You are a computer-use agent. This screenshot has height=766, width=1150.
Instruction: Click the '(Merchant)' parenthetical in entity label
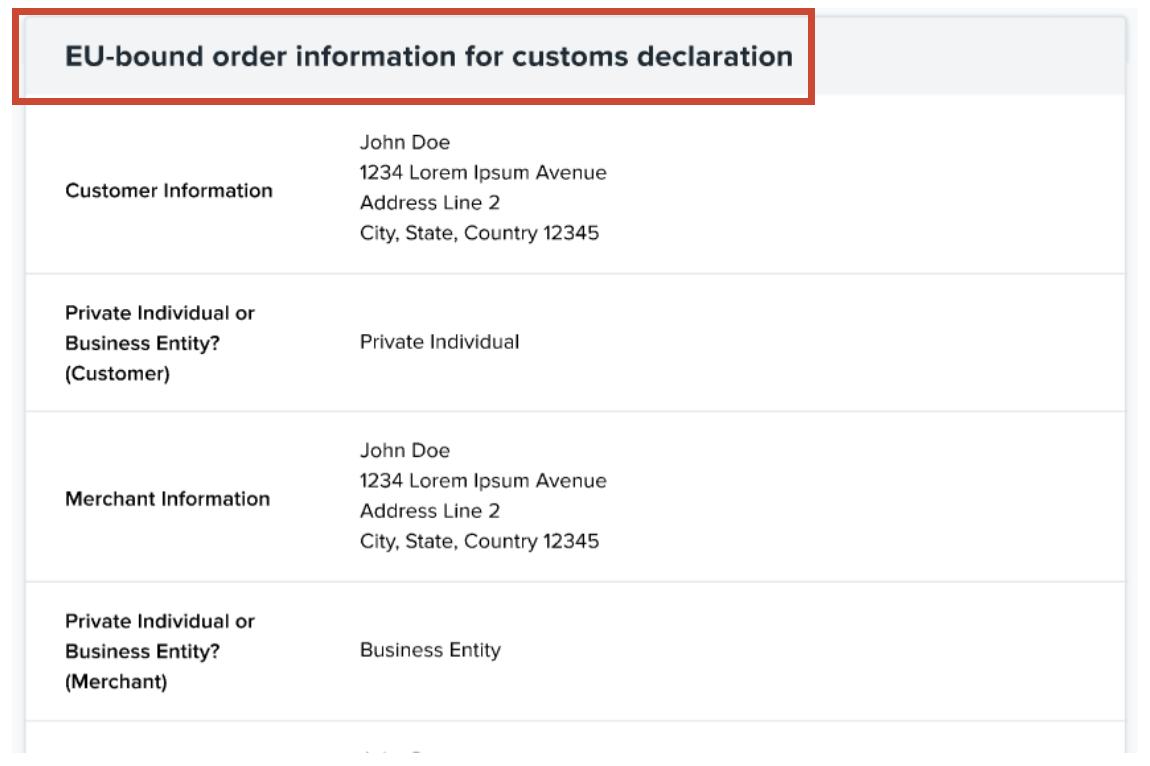coord(116,682)
